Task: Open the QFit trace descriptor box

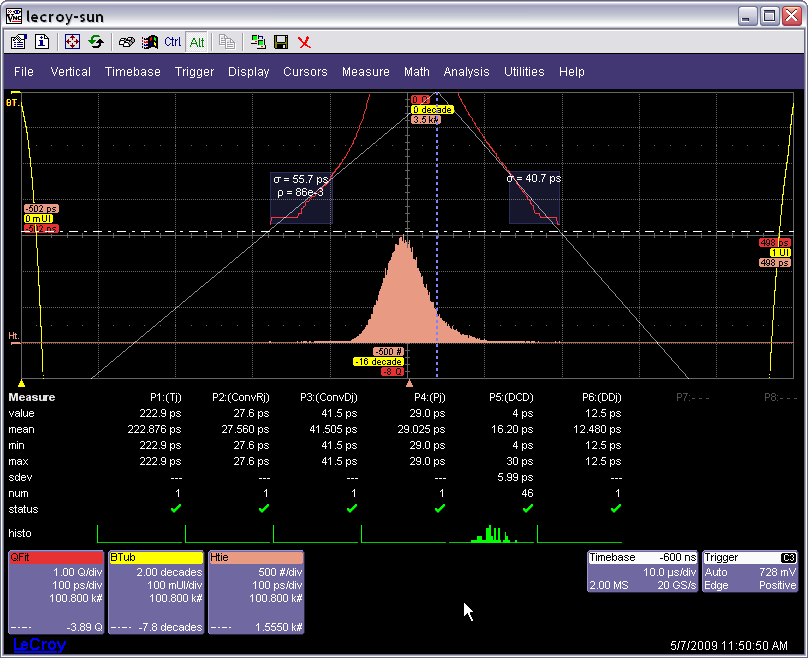Action: [x=56, y=593]
